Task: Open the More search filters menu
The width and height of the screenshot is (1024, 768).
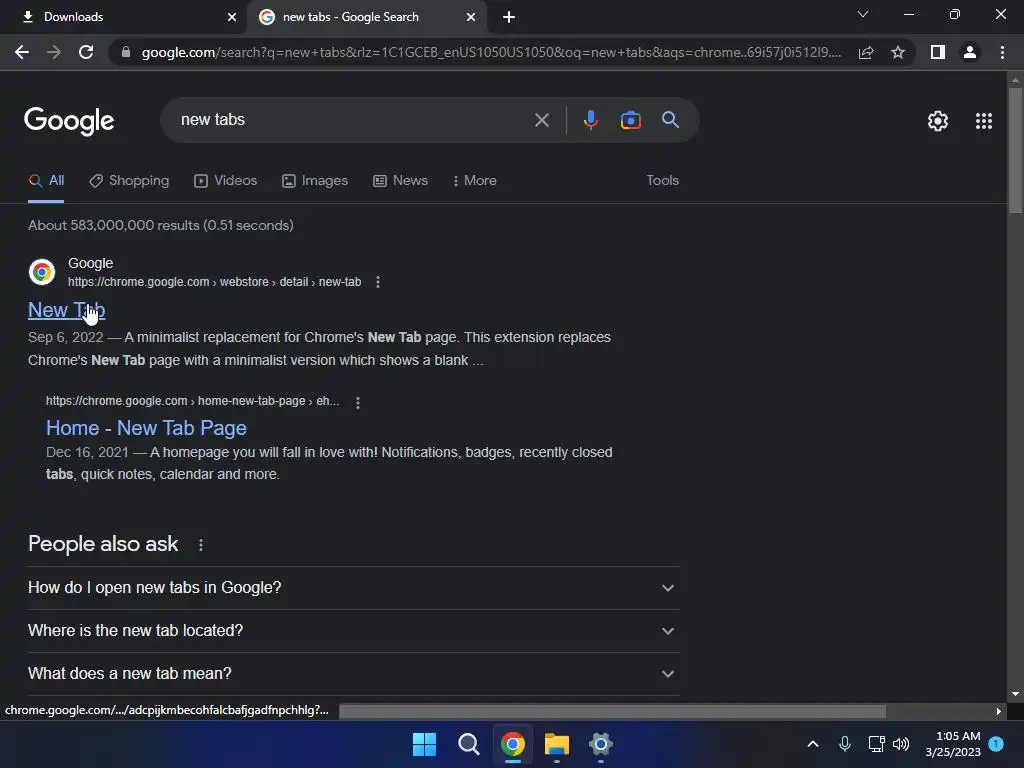Action: tap(475, 181)
